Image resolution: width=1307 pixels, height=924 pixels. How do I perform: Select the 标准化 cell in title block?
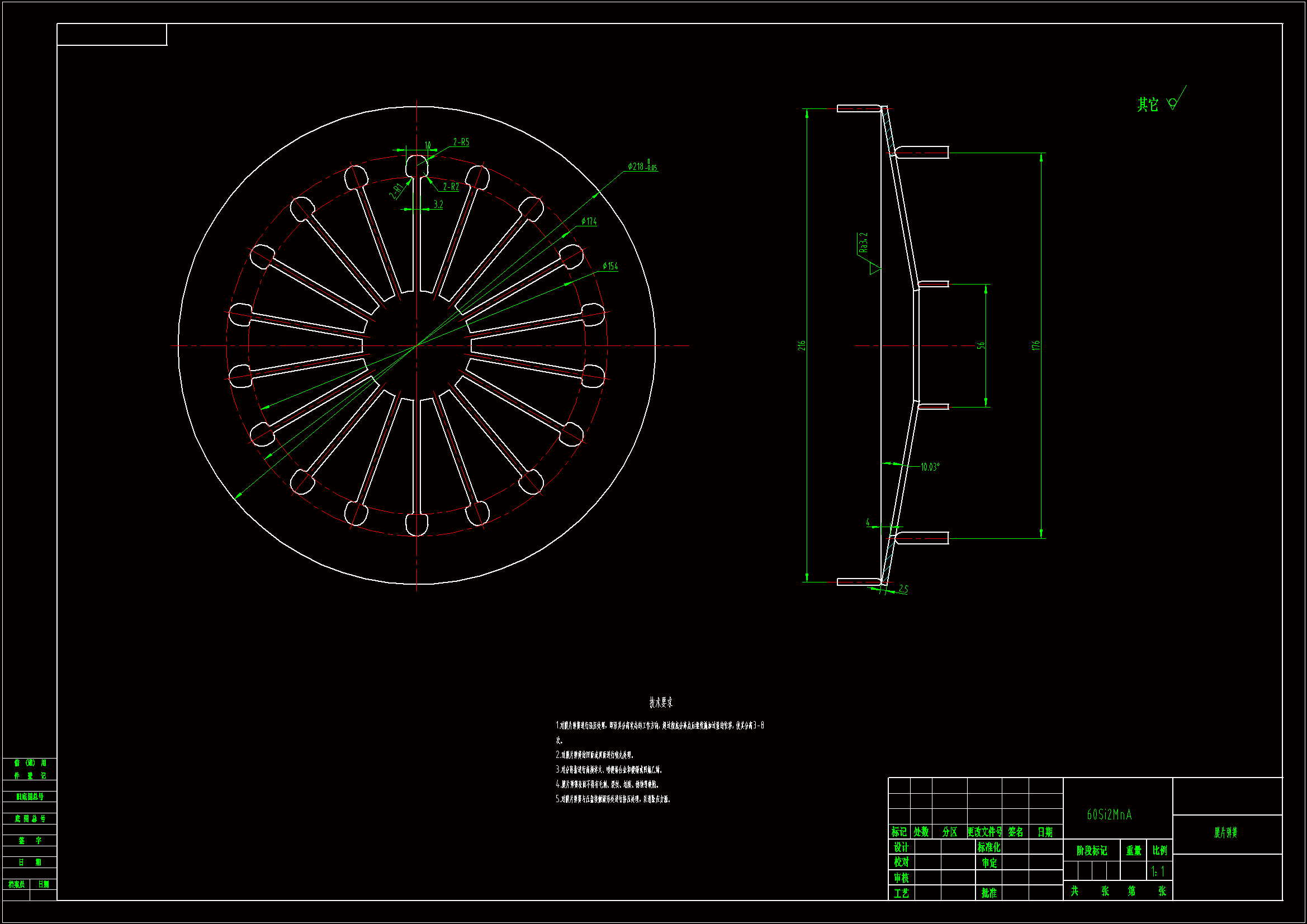coord(988,847)
